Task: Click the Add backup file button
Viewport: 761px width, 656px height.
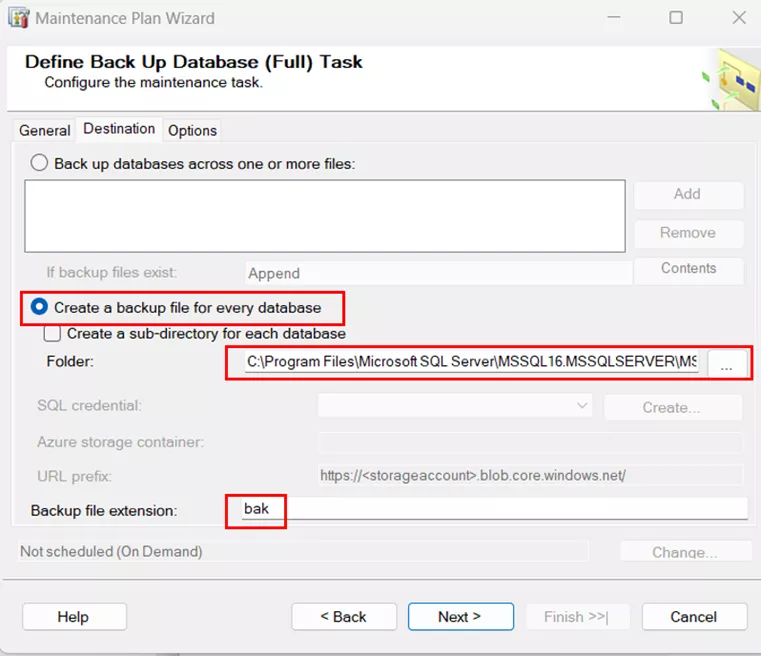Action: point(688,195)
